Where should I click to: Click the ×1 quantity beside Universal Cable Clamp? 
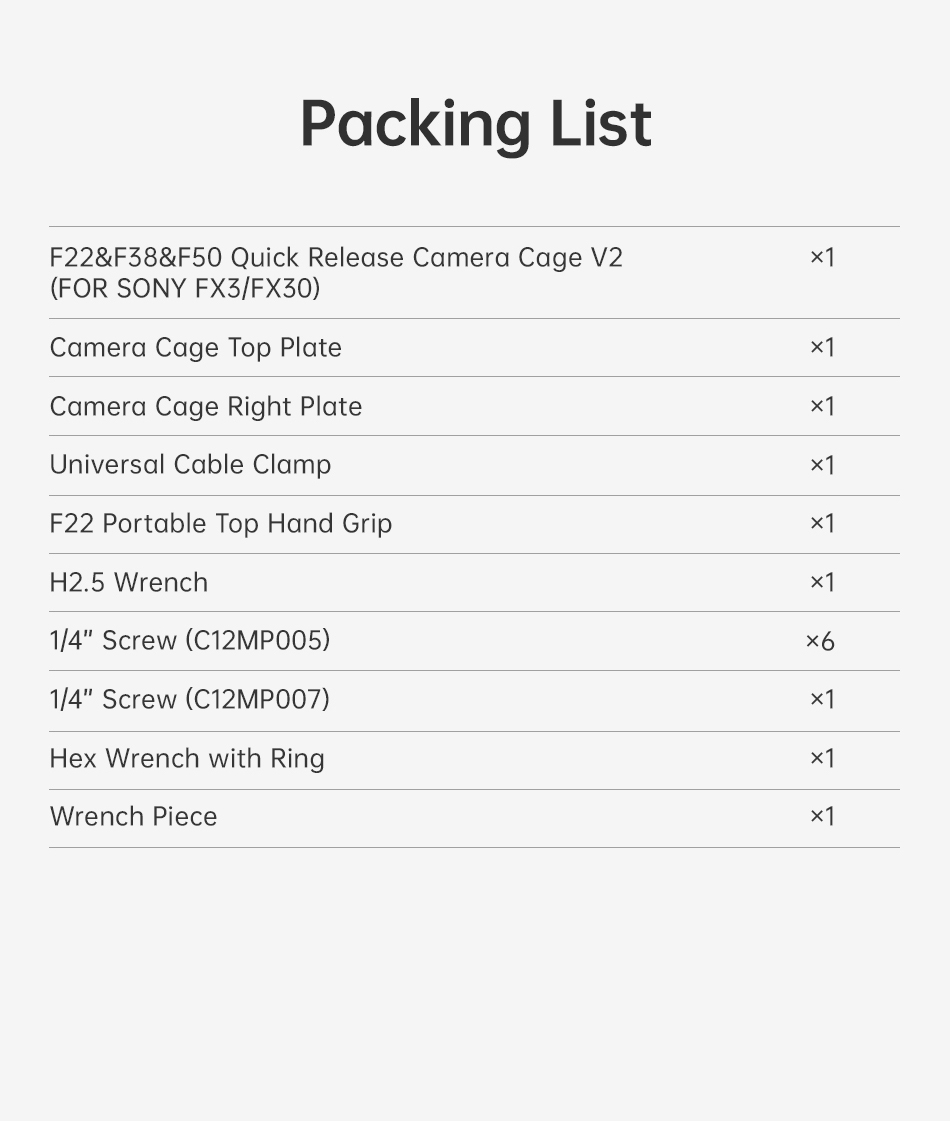point(822,465)
